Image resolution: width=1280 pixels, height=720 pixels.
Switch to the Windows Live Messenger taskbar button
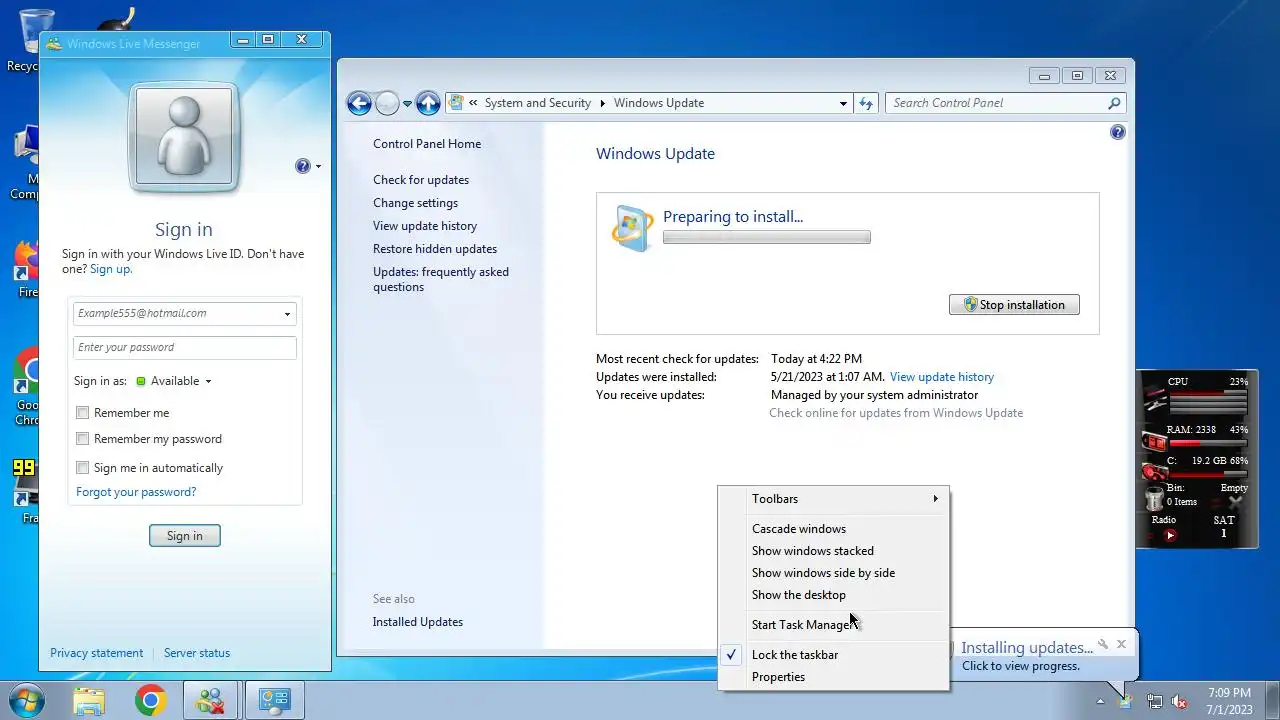tap(211, 701)
